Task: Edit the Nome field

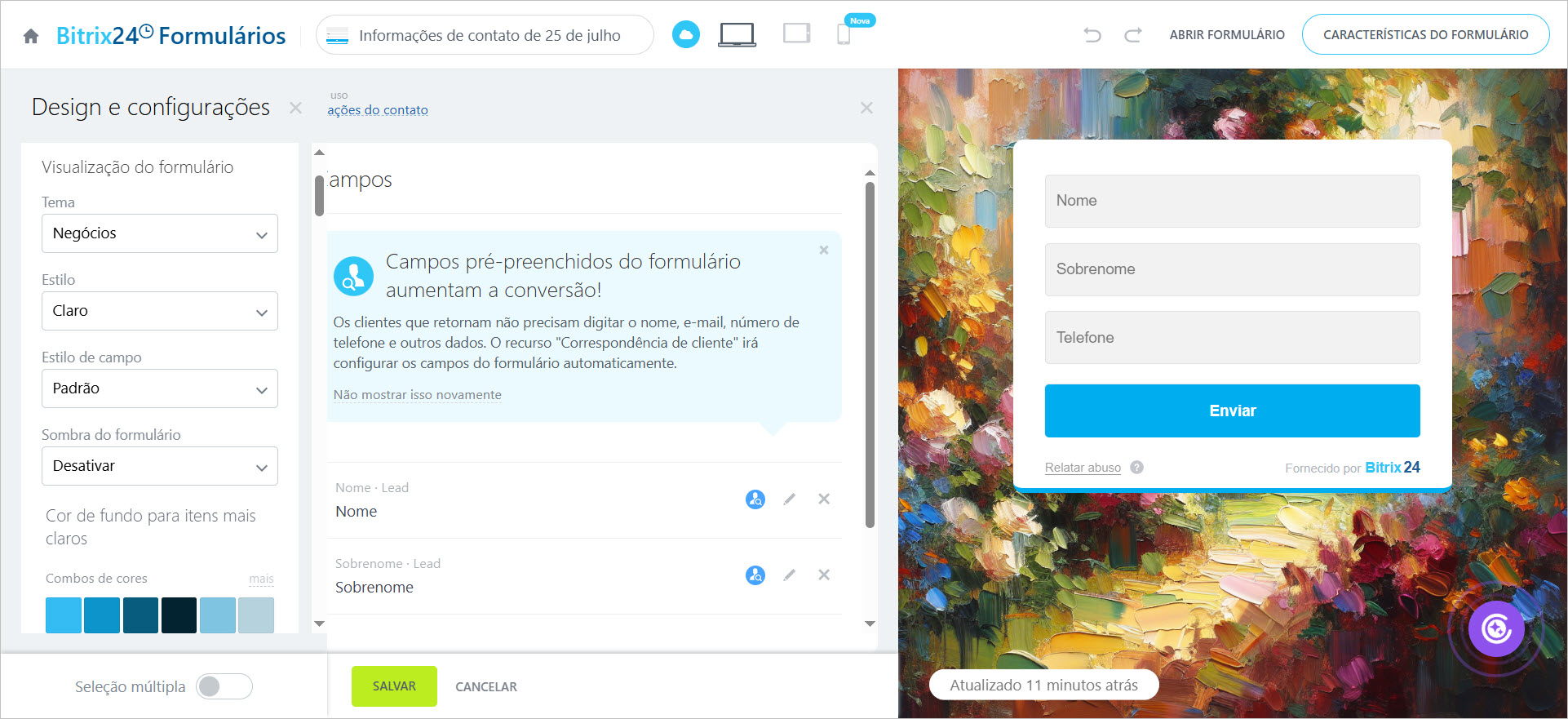Action: [x=789, y=499]
